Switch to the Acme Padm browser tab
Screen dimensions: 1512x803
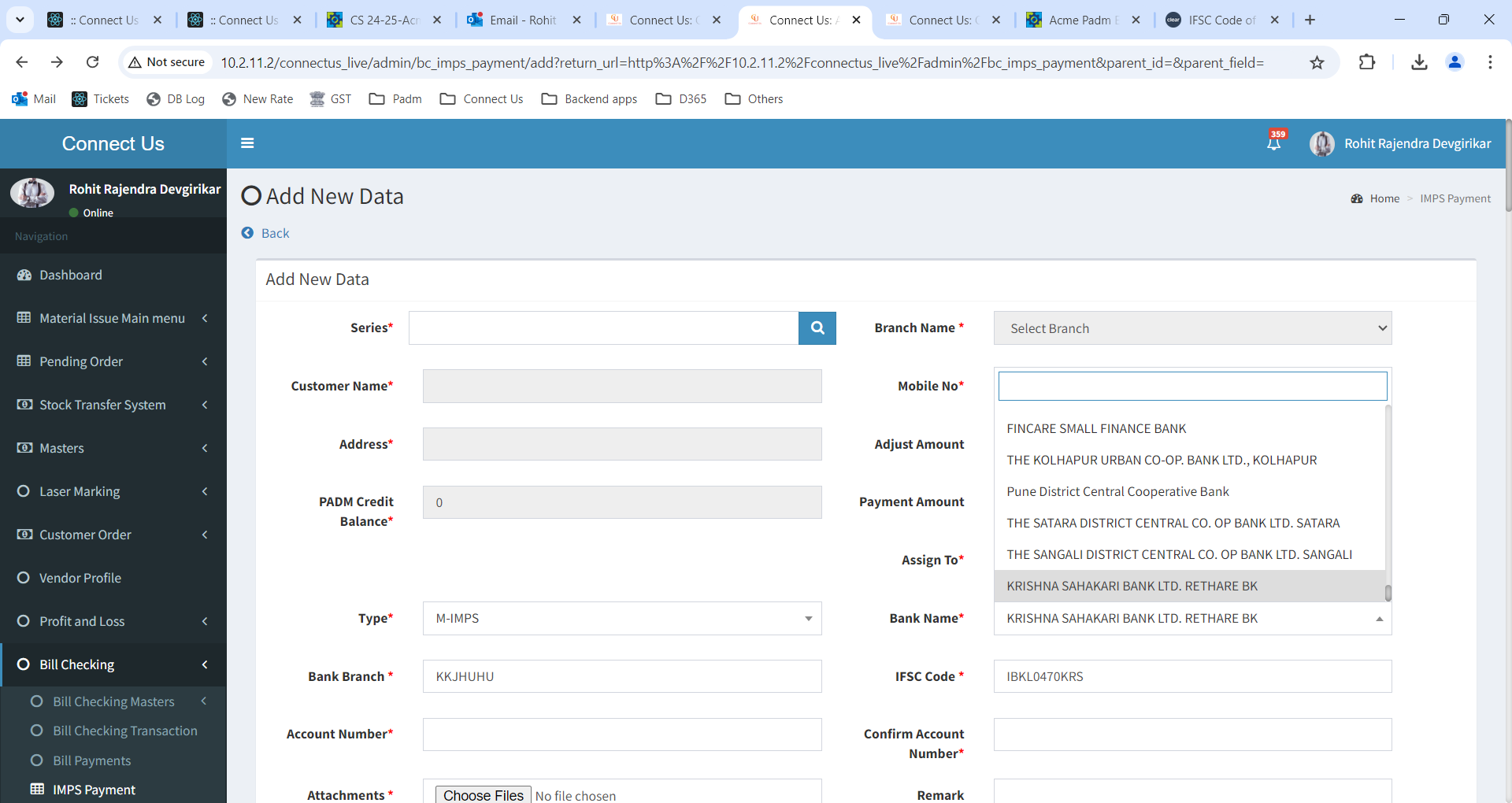pyautogui.click(x=1083, y=20)
